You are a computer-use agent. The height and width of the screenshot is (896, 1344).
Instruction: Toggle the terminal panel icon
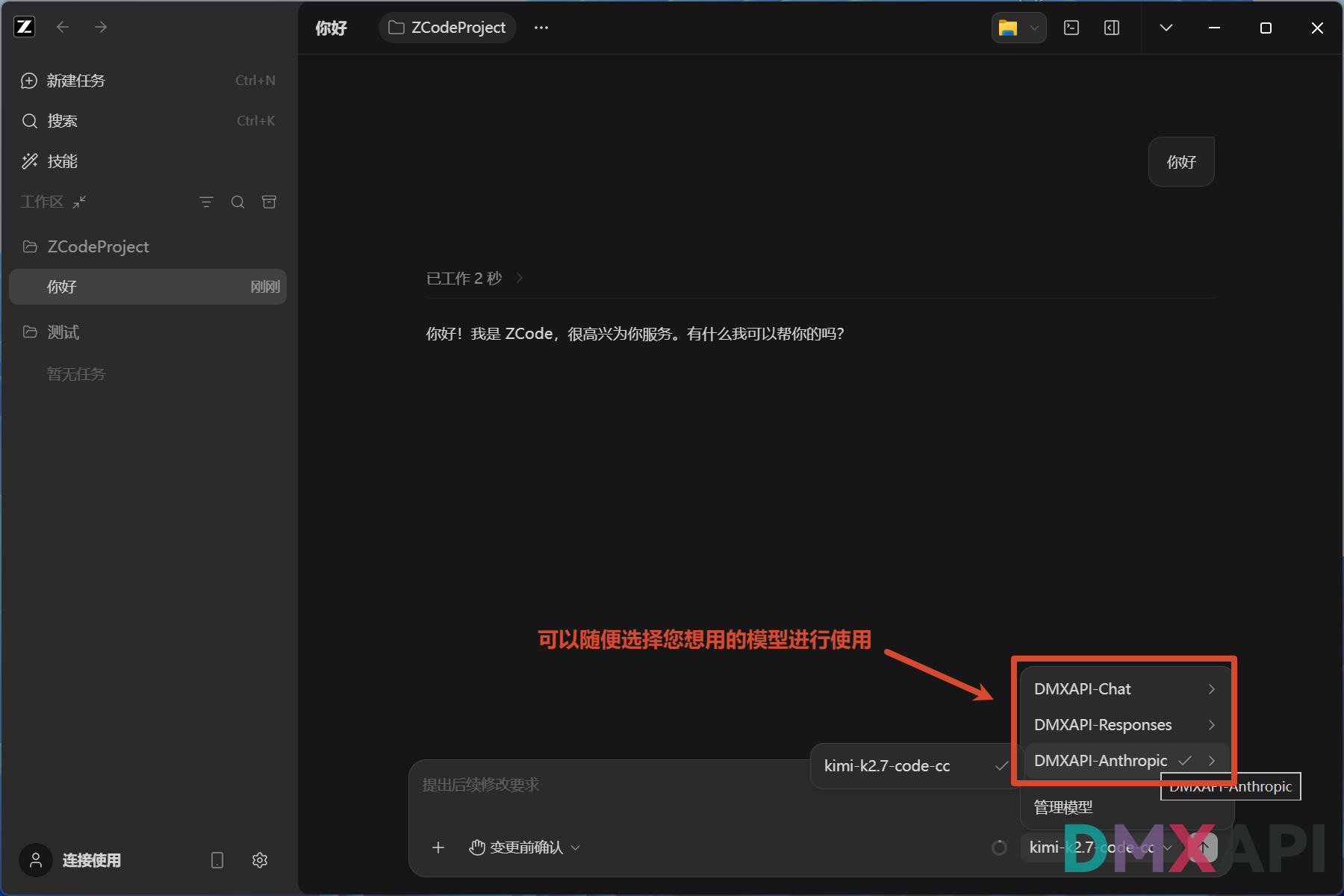pyautogui.click(x=1071, y=28)
